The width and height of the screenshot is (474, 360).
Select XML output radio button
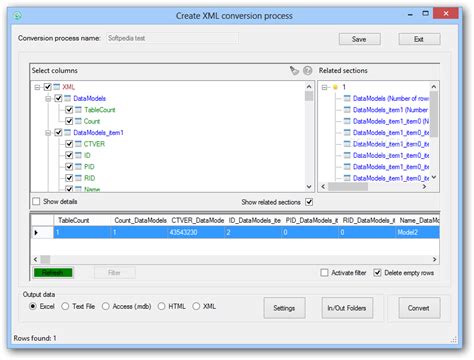tap(196, 306)
